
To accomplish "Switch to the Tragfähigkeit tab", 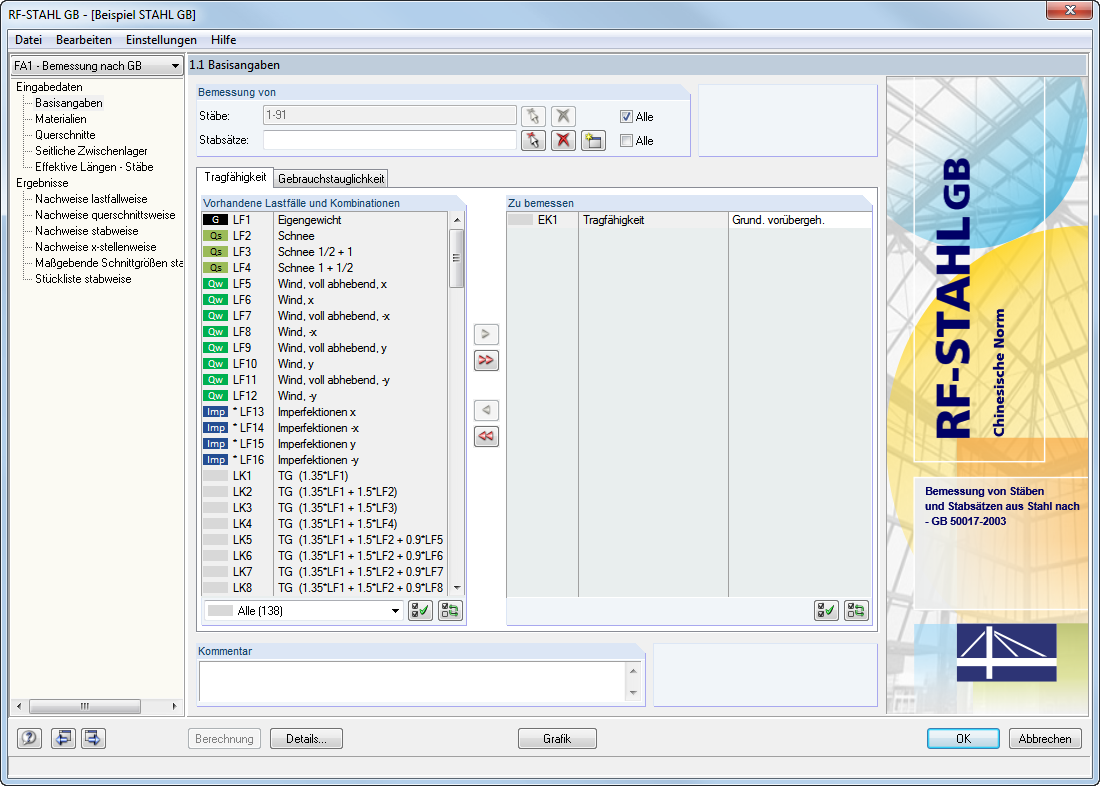I will pos(235,177).
